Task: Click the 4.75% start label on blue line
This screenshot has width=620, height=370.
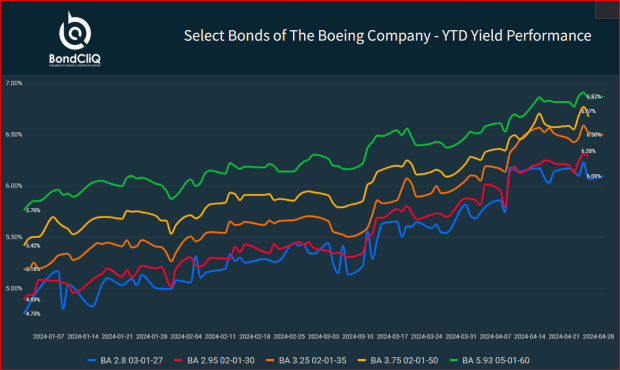Action: (x=33, y=314)
